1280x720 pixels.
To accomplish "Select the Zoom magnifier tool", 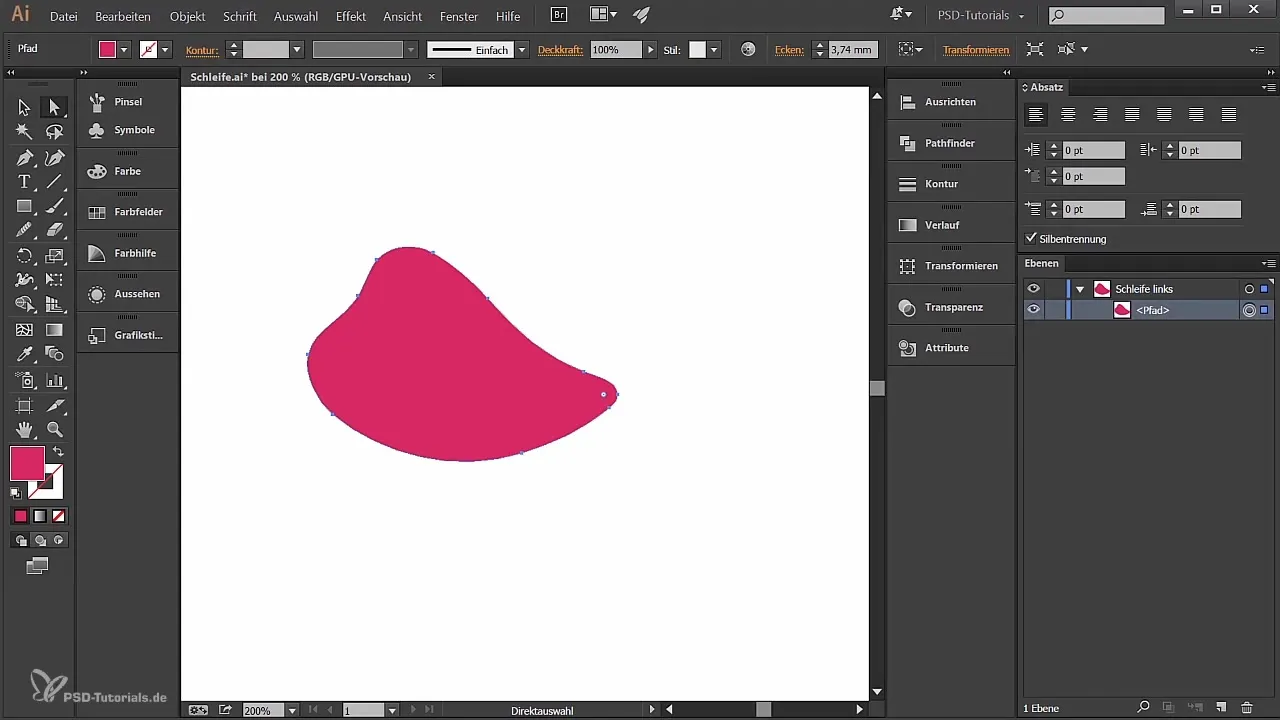I will [x=55, y=430].
